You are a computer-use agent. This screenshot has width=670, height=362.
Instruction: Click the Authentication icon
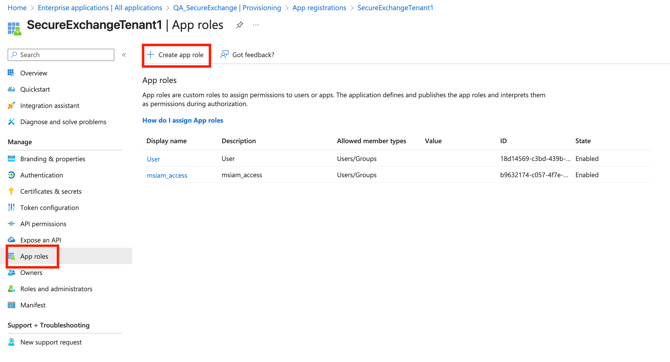[11, 175]
